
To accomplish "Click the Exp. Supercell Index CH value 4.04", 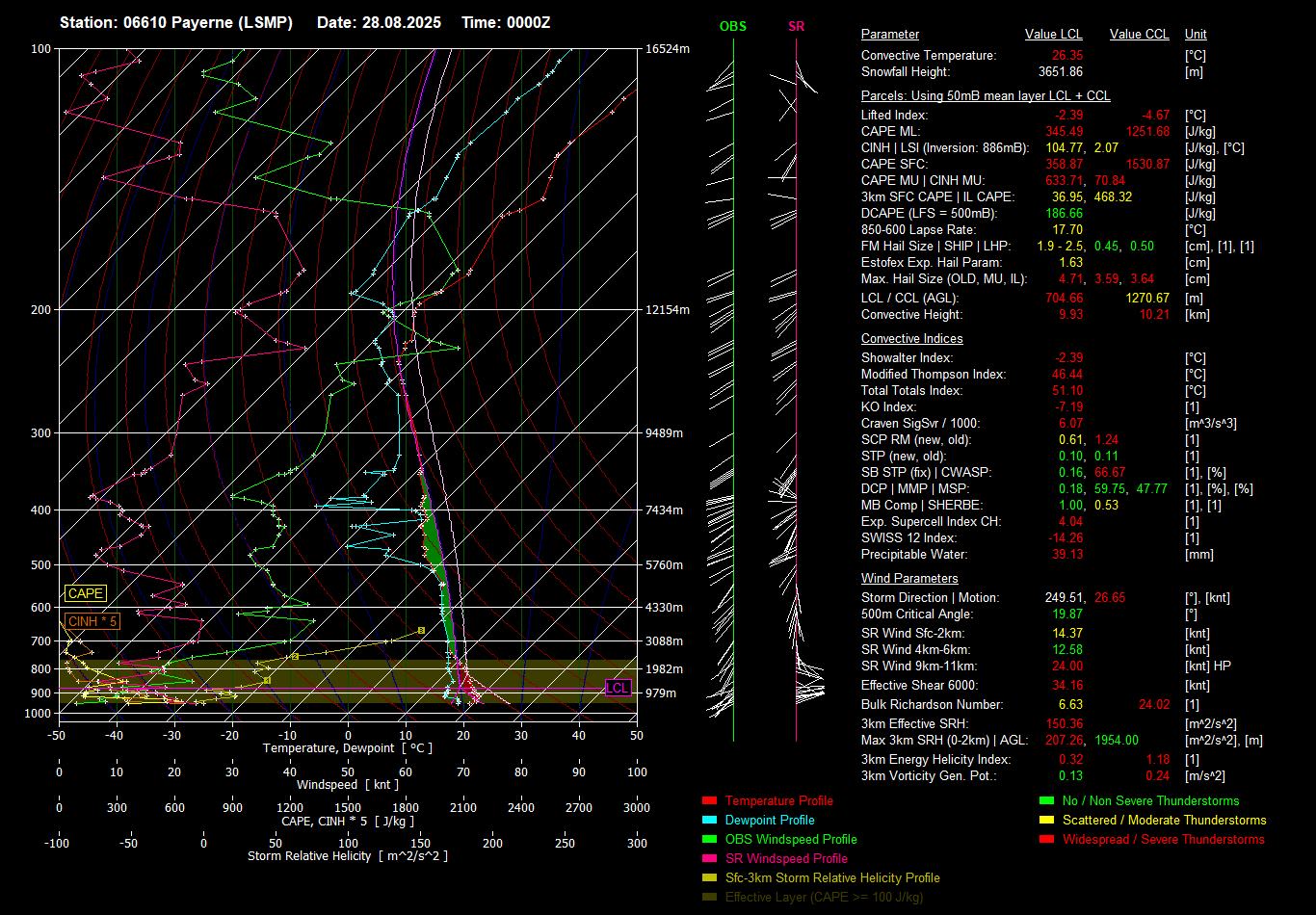I will [1071, 522].
